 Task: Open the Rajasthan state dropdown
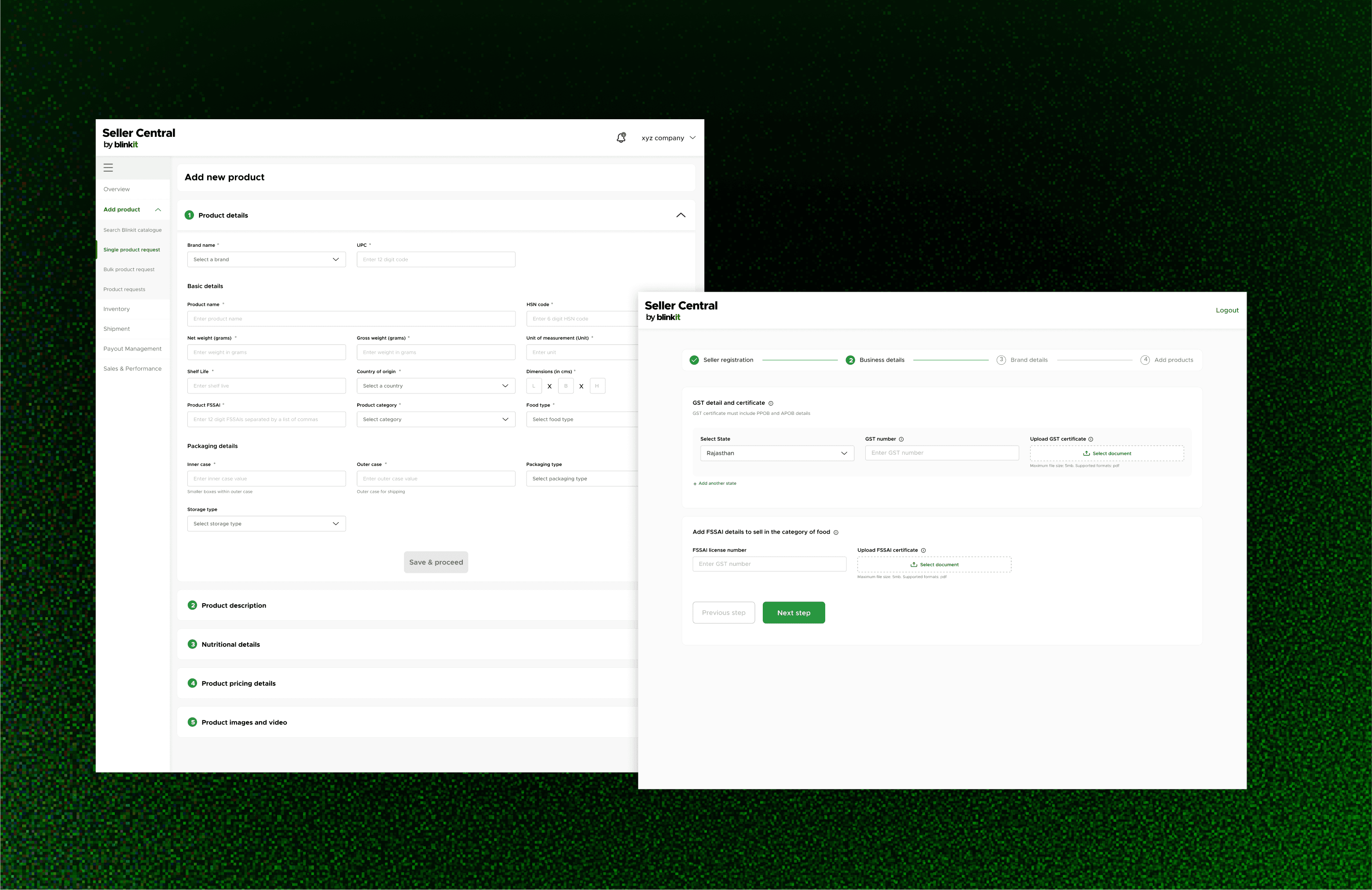[776, 453]
